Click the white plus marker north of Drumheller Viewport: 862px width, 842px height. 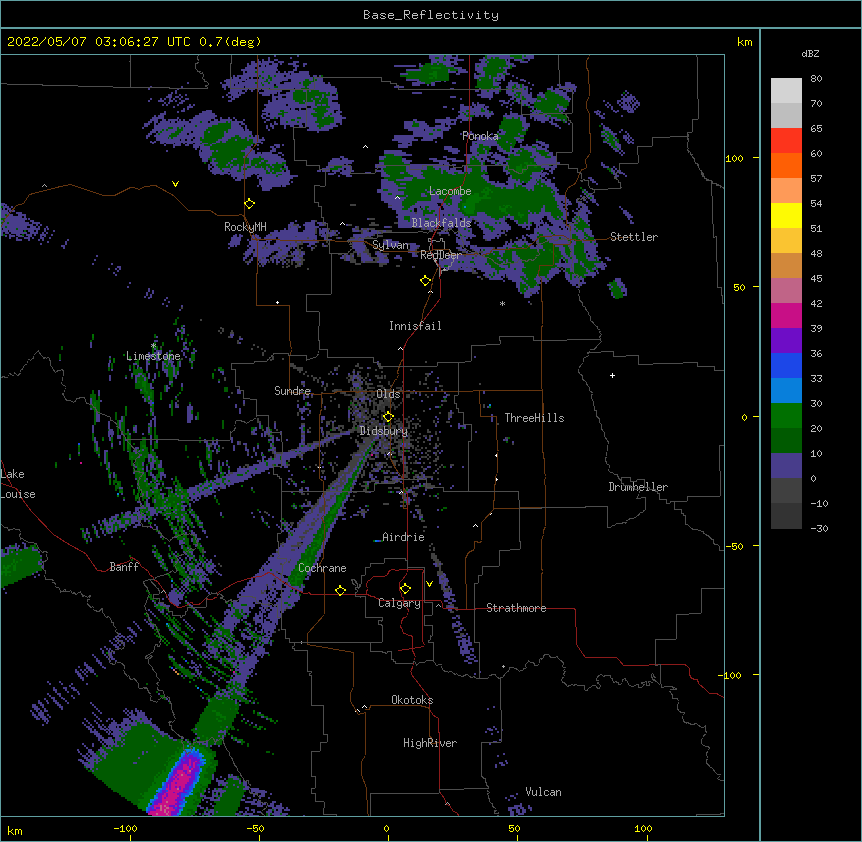tap(612, 375)
